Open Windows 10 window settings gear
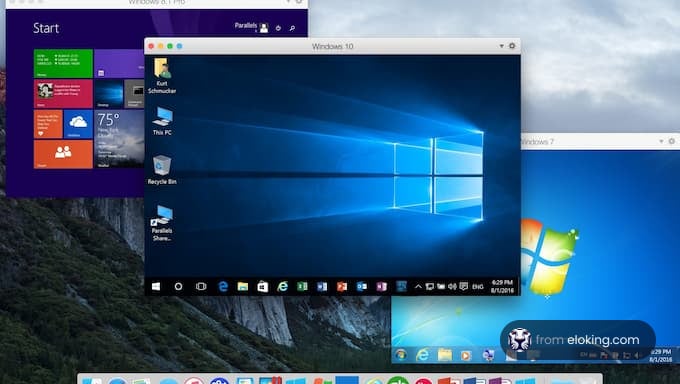 (x=512, y=46)
